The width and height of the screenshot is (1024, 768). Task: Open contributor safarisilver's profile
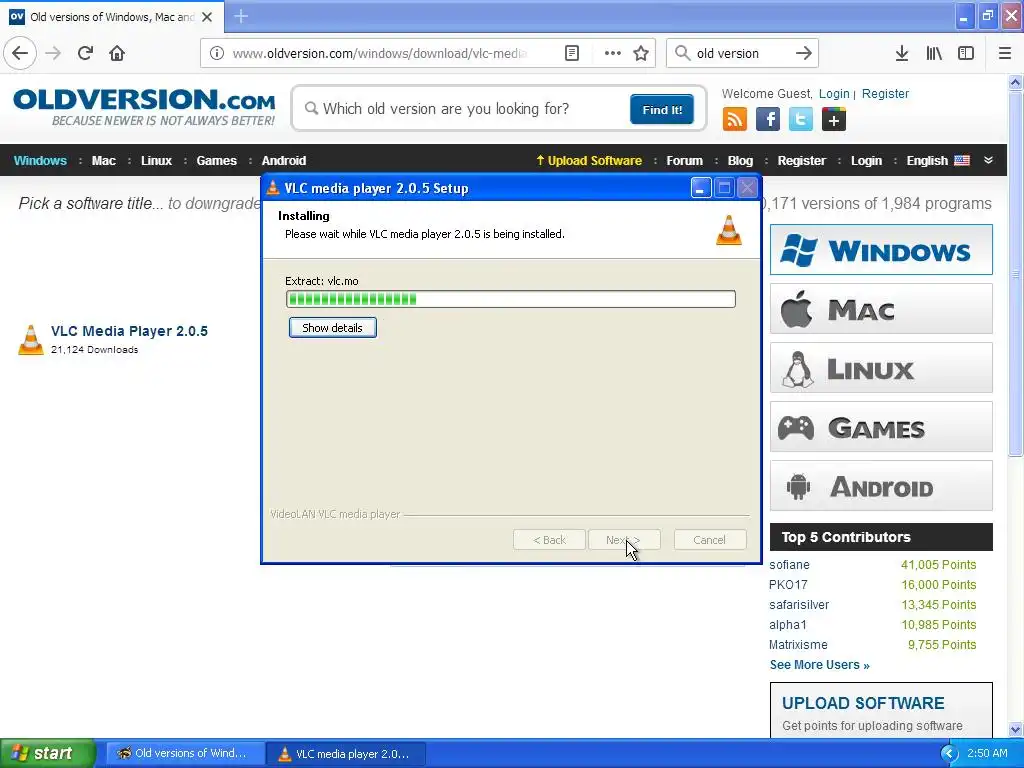pyautogui.click(x=799, y=605)
